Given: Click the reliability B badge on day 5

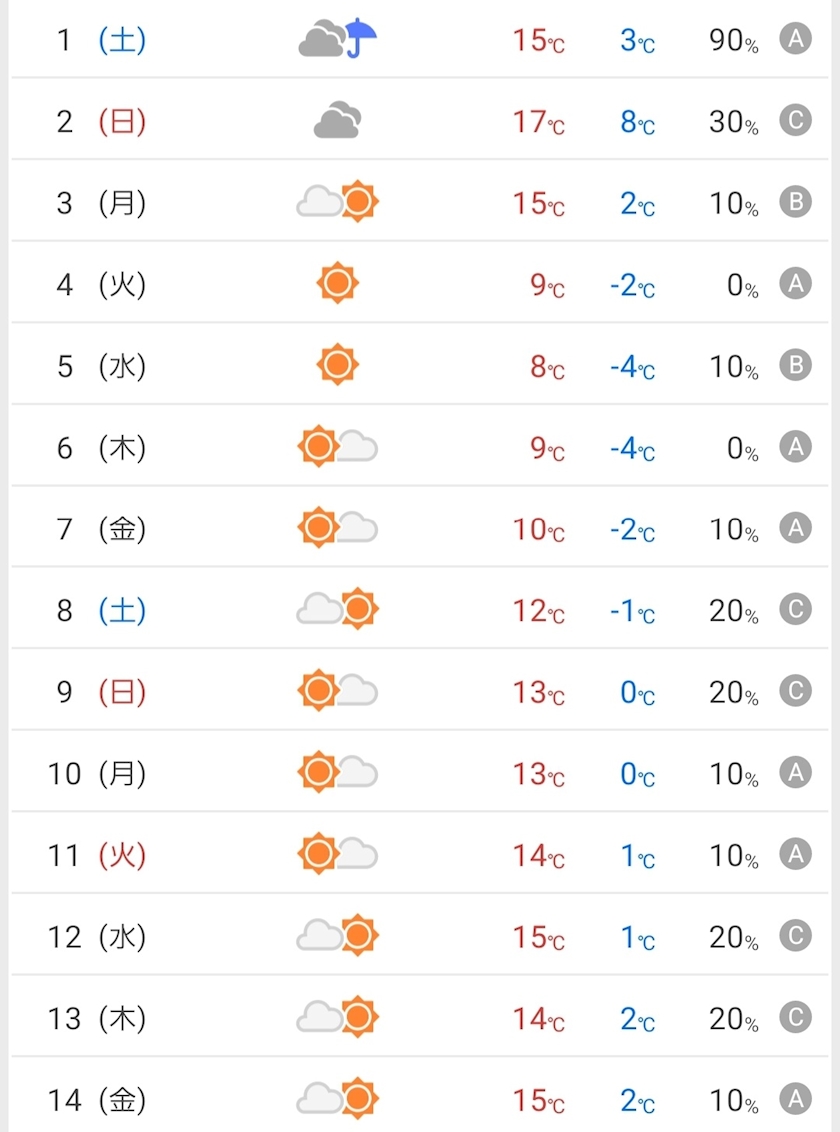Looking at the screenshot, I should pyautogui.click(x=795, y=366).
